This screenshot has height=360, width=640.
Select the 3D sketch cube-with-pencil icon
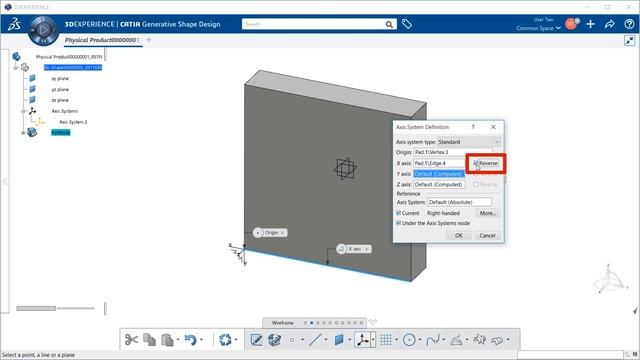[x=274, y=340]
